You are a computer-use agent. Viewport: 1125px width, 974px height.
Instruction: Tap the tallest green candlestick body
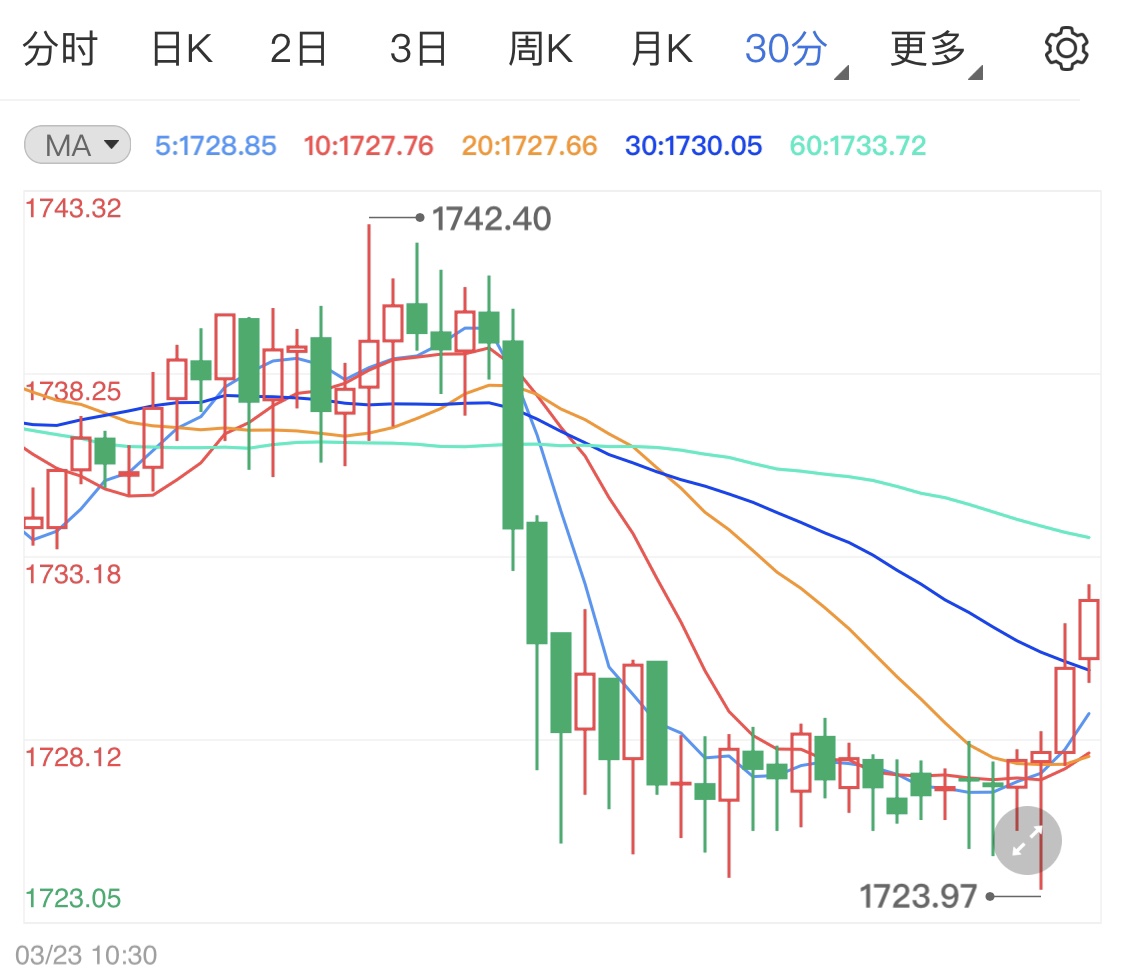click(x=513, y=435)
